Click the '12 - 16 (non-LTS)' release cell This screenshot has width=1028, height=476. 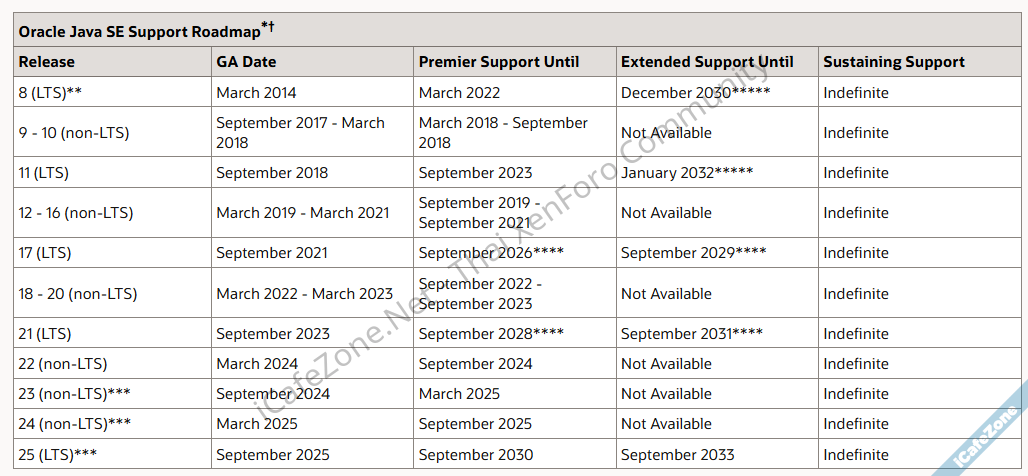click(x=76, y=213)
